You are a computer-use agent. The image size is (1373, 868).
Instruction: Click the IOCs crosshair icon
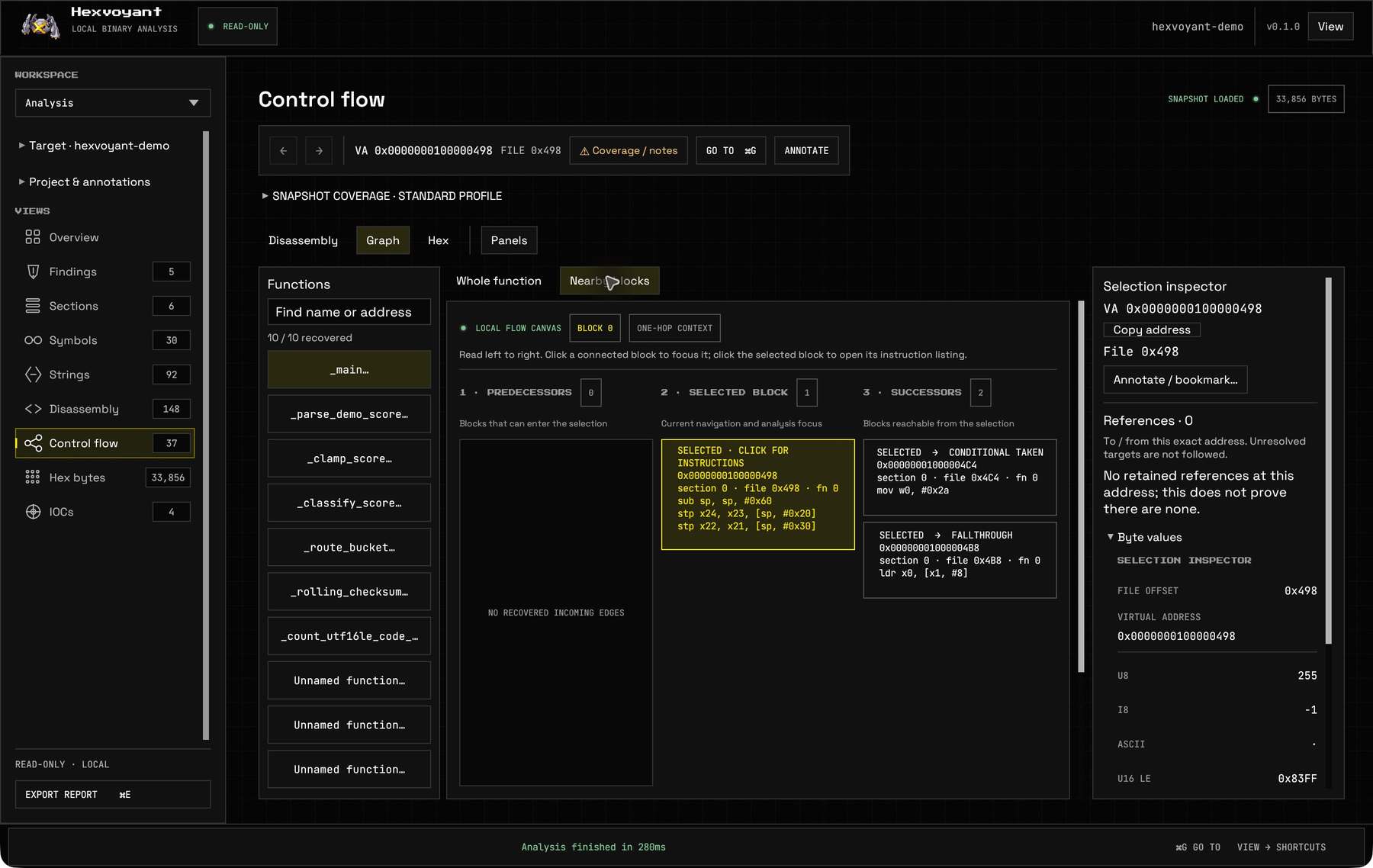point(33,512)
